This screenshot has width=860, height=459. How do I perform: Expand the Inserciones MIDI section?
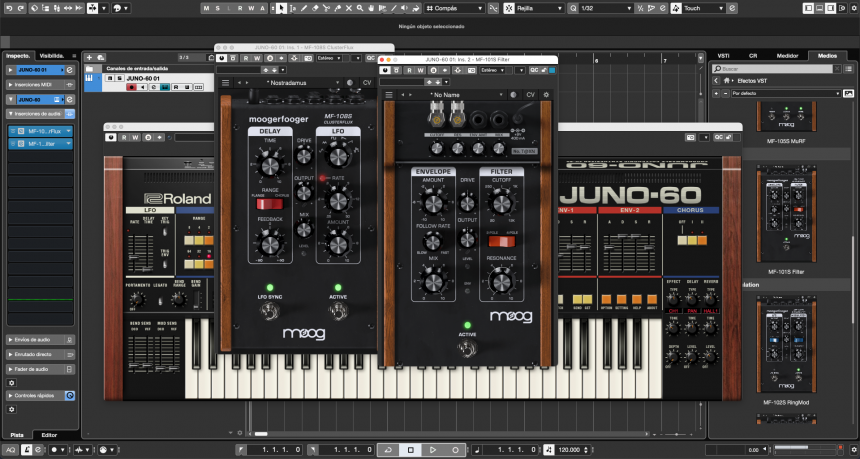point(41,84)
